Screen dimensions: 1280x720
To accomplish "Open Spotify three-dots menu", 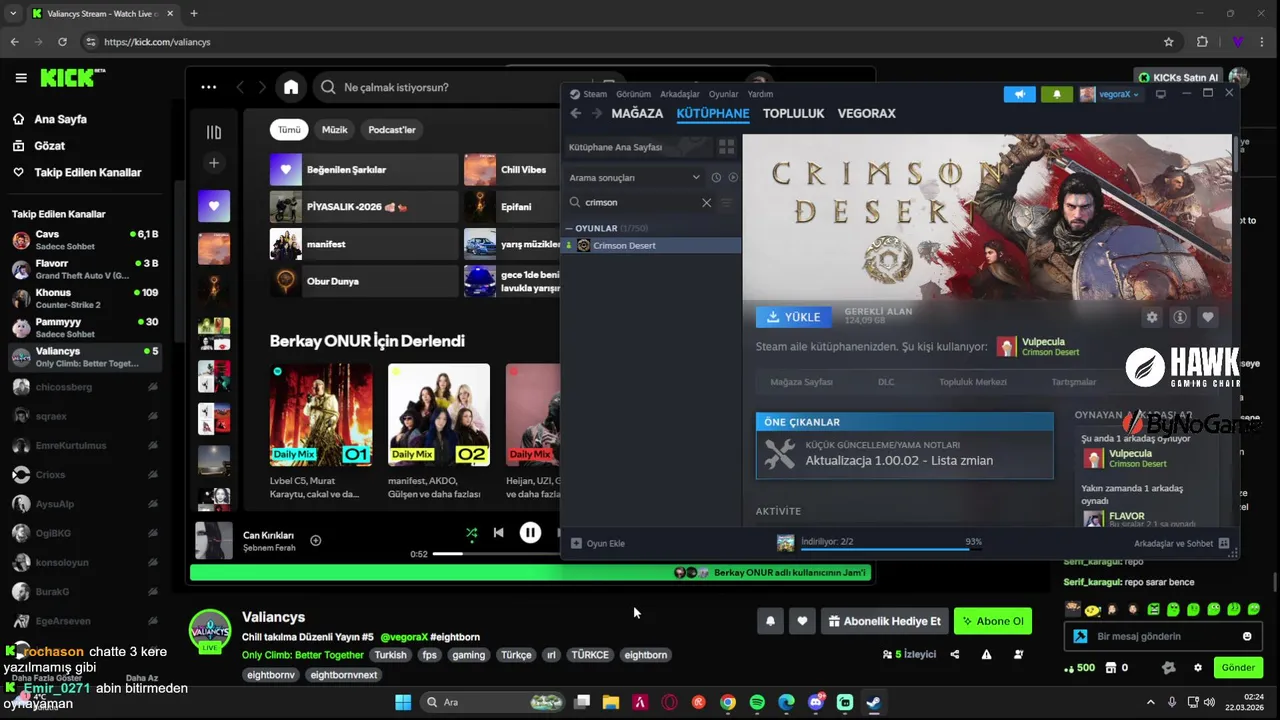I will pyautogui.click(x=208, y=87).
